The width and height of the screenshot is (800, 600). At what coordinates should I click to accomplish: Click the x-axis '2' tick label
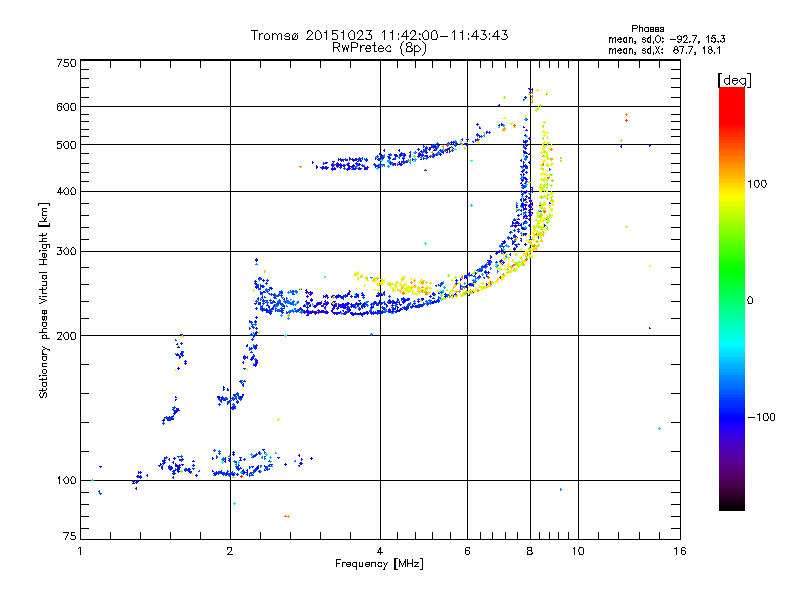click(x=230, y=551)
